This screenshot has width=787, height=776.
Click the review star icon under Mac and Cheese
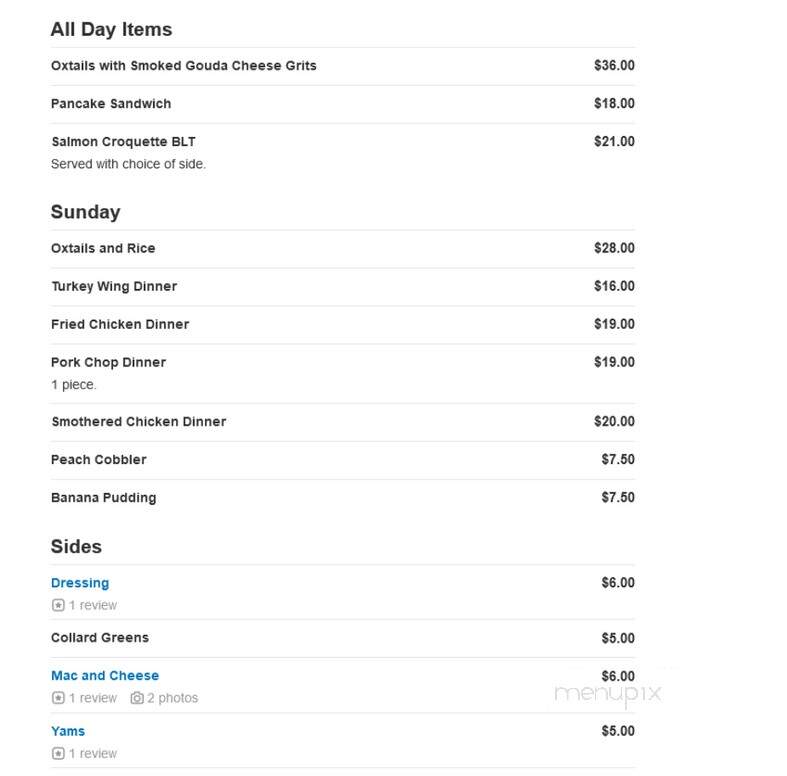point(58,698)
